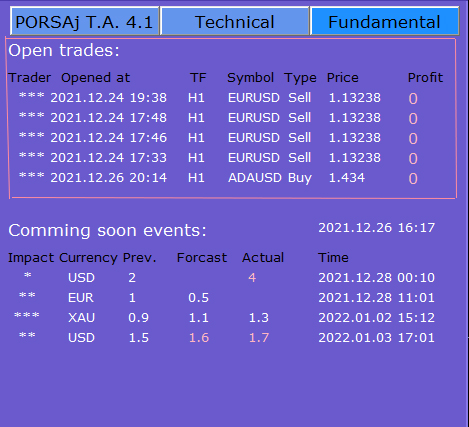Click the Trader column header

30,78
